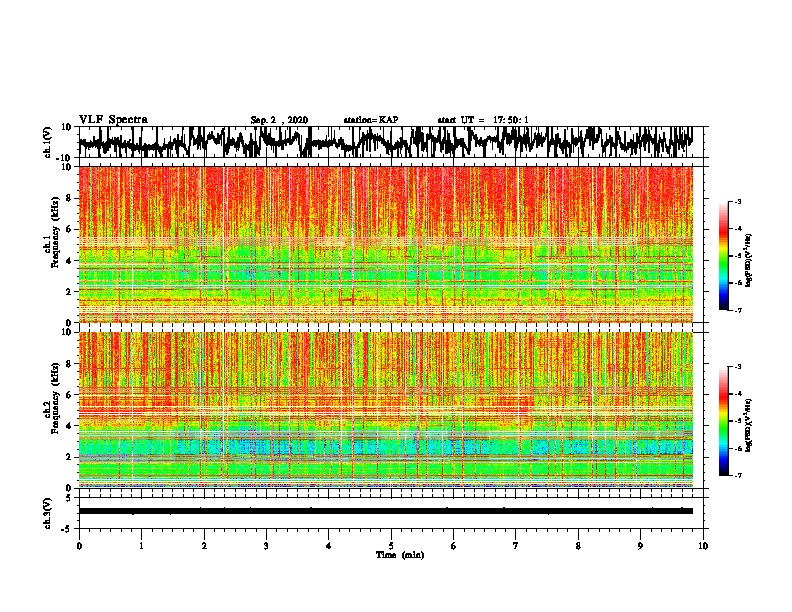This screenshot has height=612, width=792.
Task: Click the "VLF Spectra" plot title
Action: click(x=113, y=120)
